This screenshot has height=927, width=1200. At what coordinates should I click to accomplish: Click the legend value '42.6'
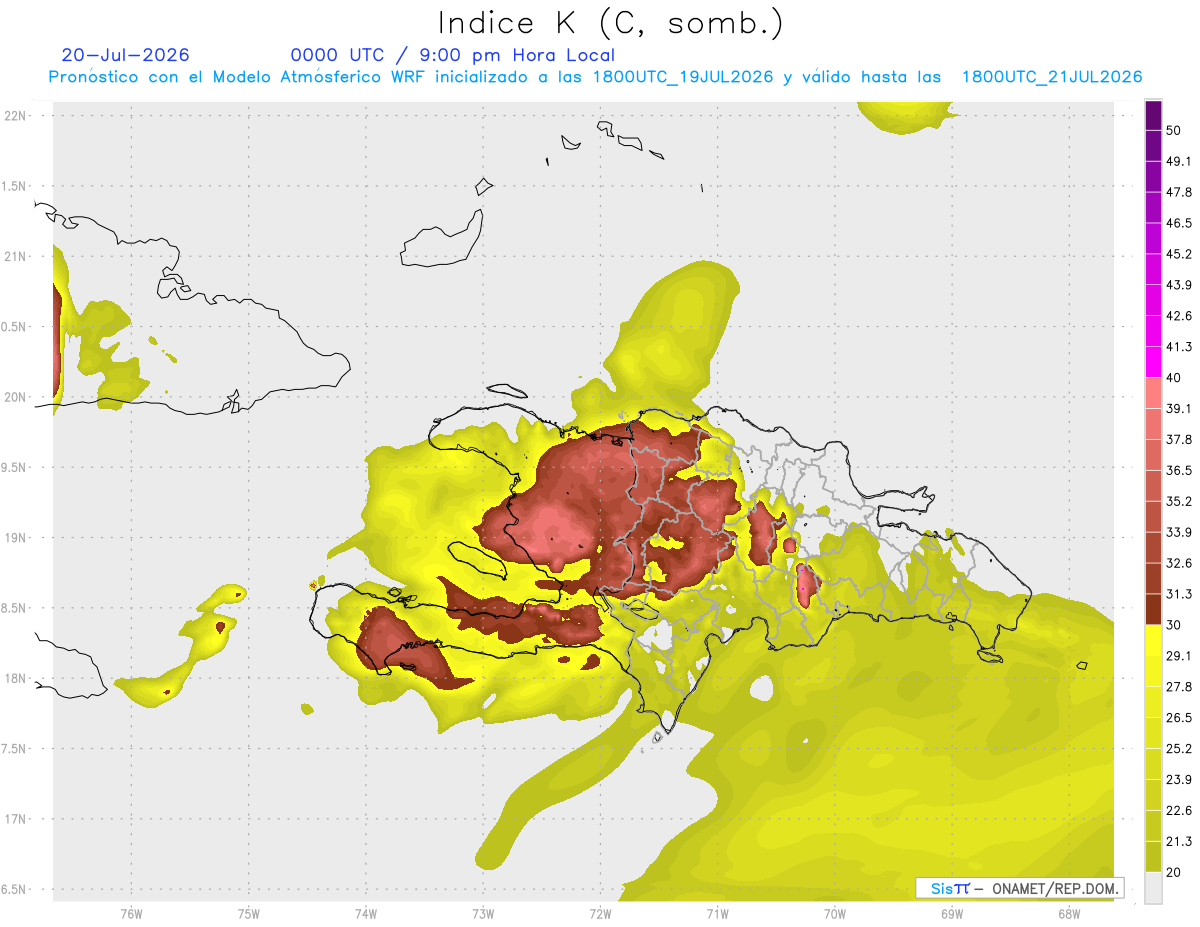point(1179,316)
